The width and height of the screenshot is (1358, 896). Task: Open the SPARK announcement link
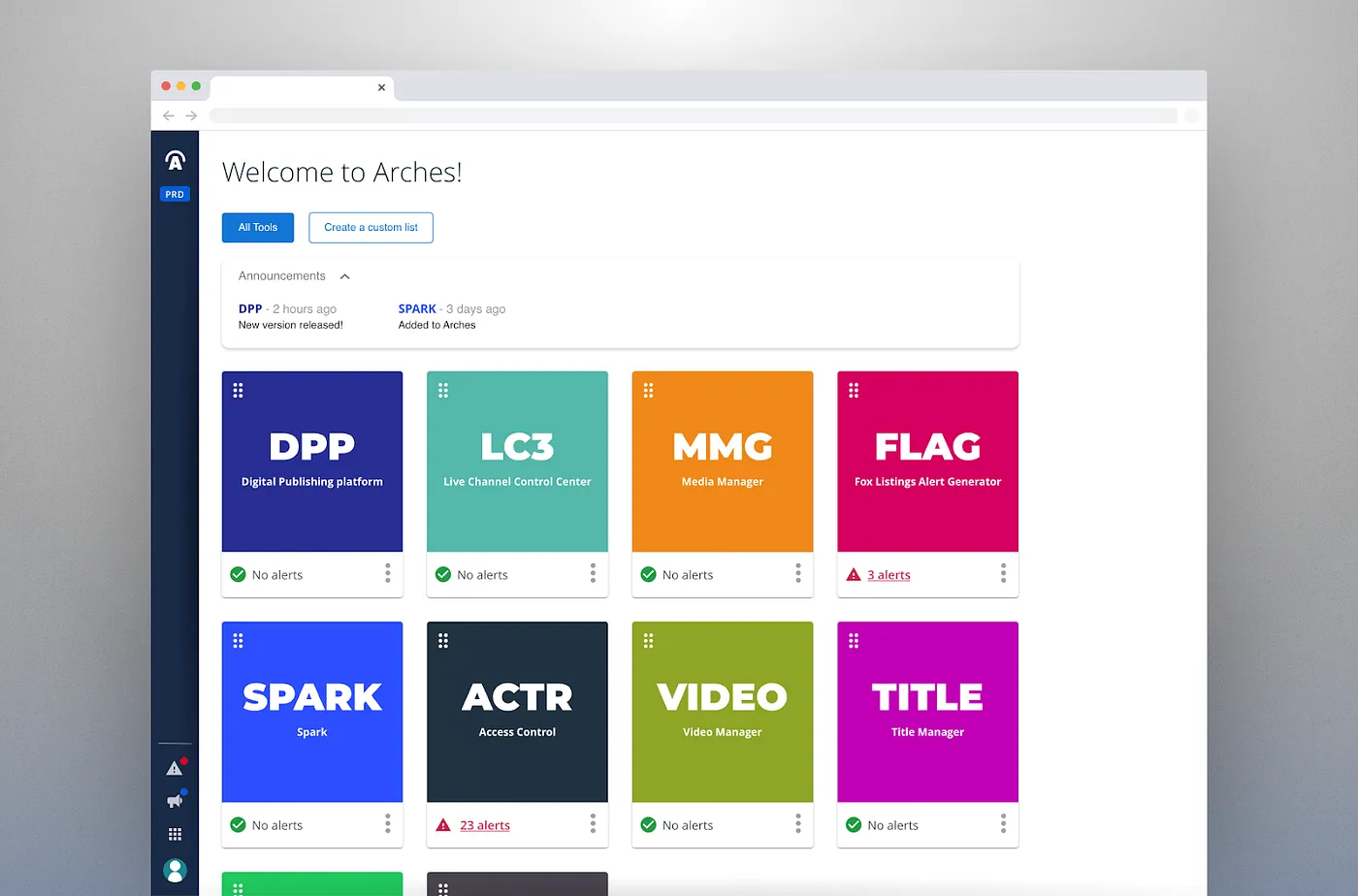click(x=417, y=308)
